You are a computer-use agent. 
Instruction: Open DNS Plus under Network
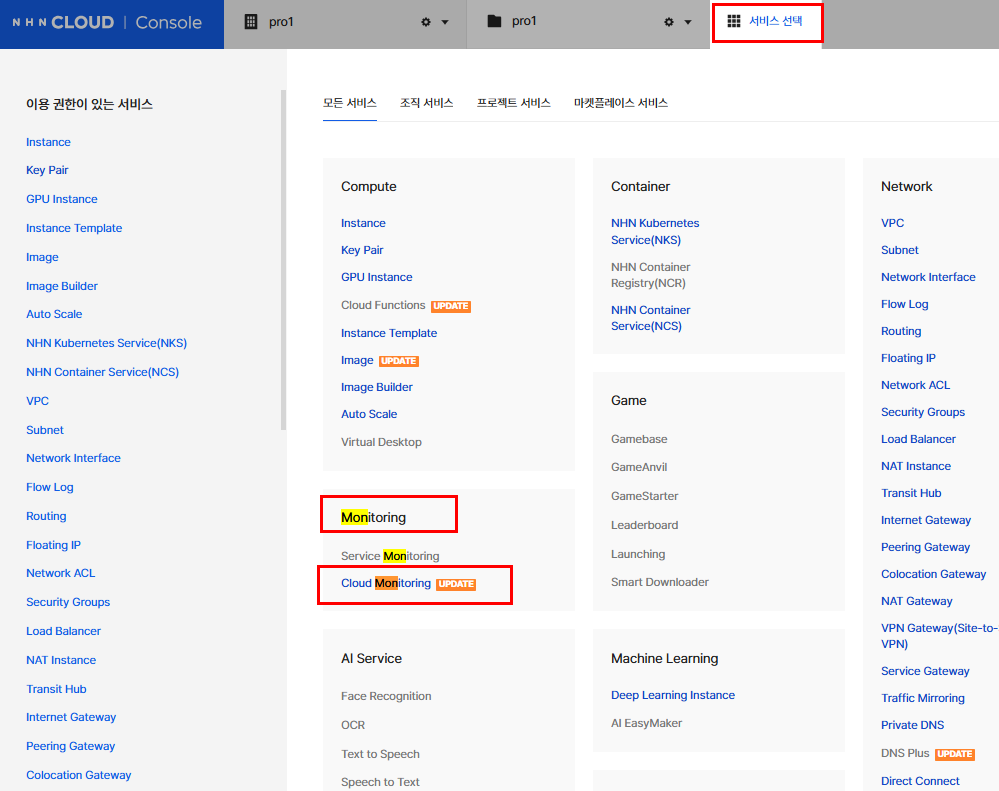click(905, 753)
